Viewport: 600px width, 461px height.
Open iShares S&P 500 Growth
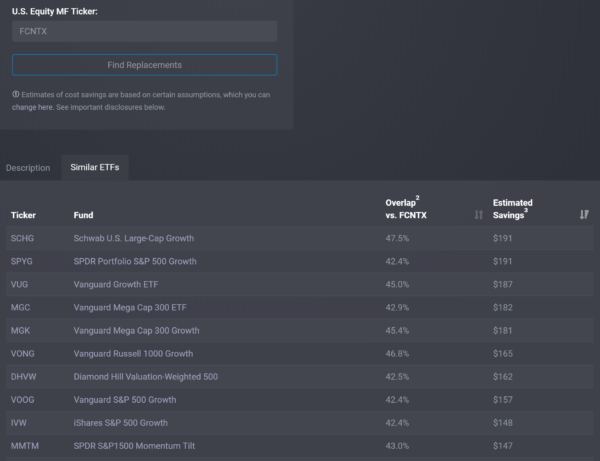[121, 423]
